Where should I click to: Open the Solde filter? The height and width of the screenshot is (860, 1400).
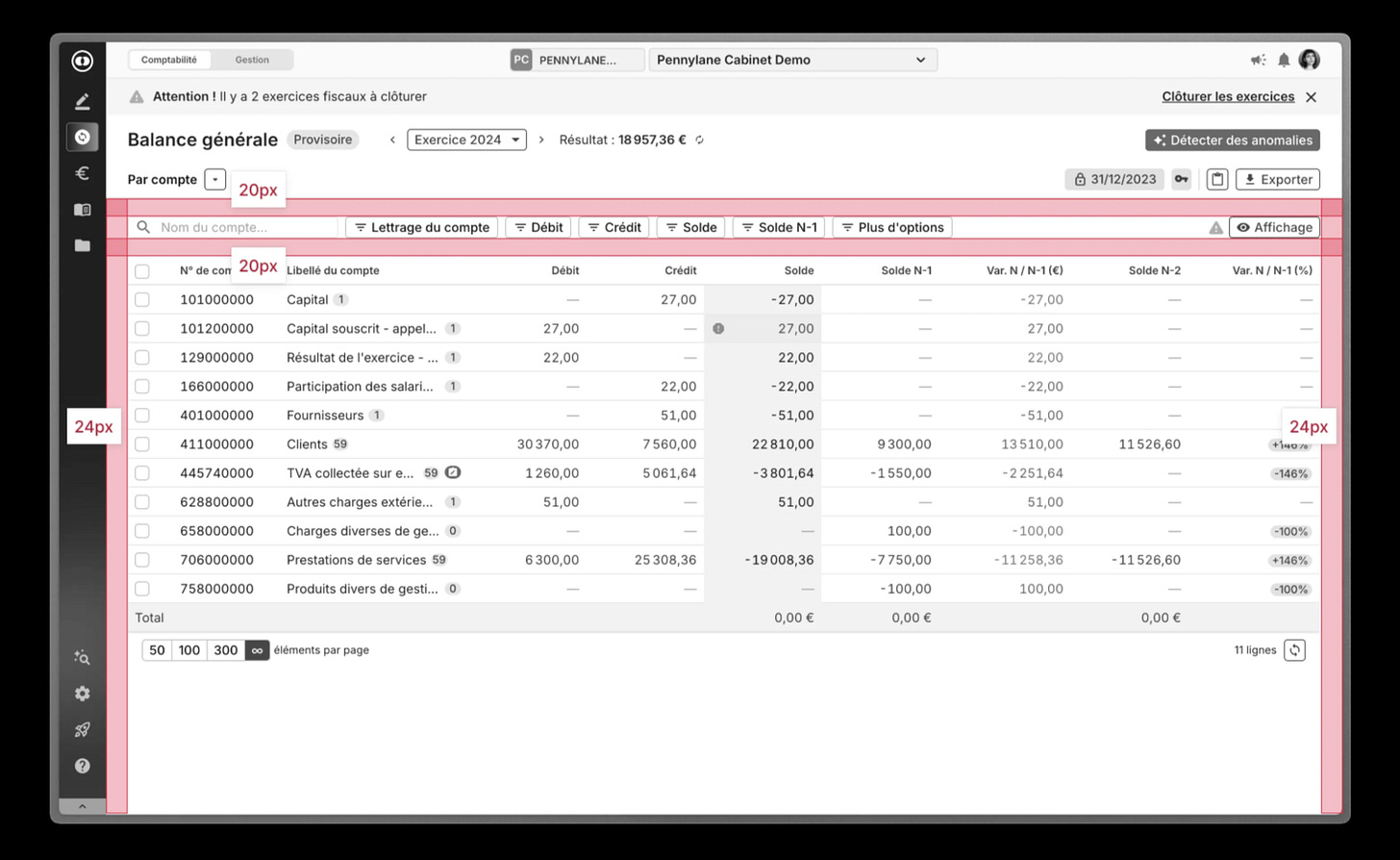click(691, 228)
